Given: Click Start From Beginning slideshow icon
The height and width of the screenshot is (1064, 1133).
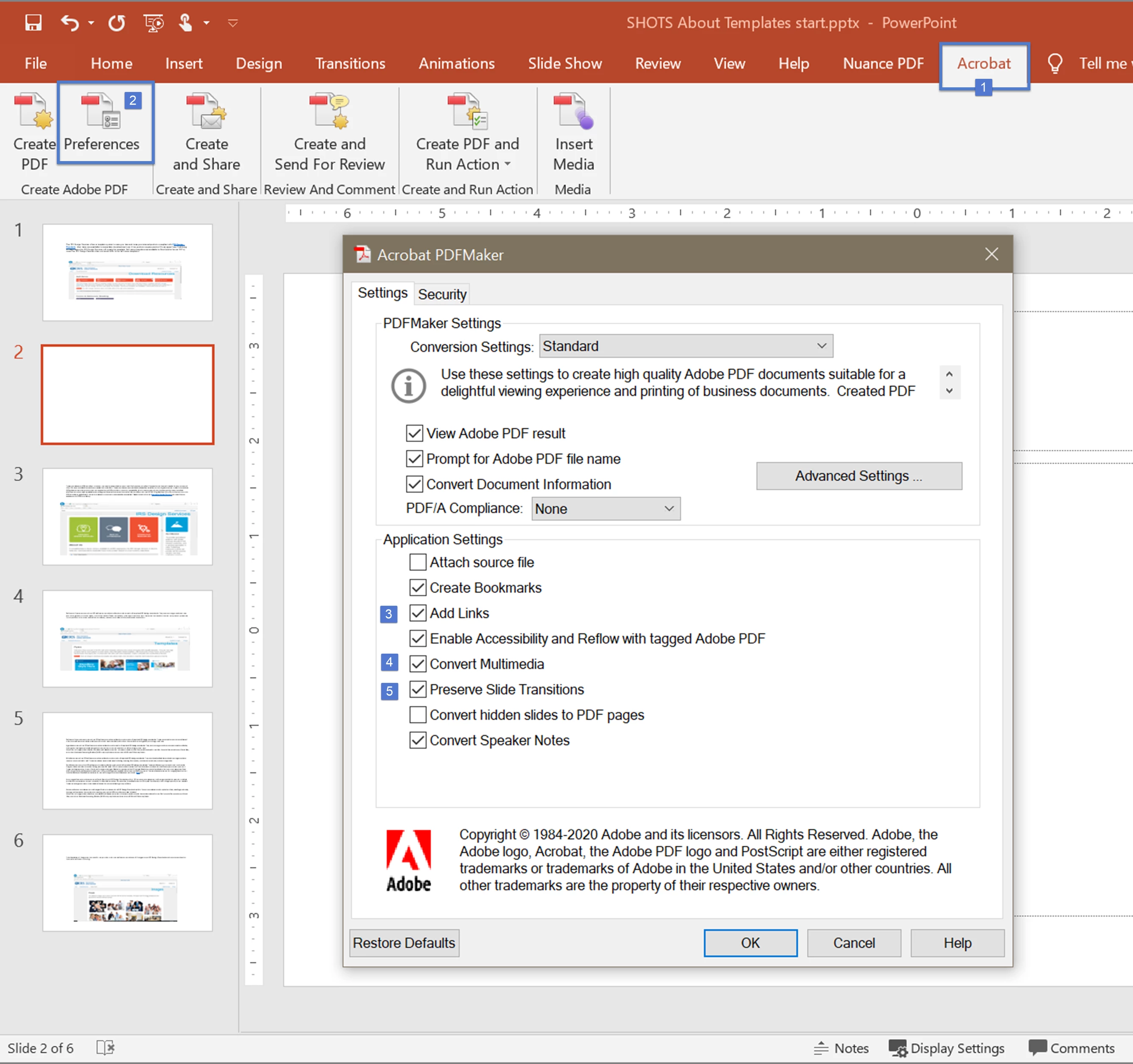Looking at the screenshot, I should (x=153, y=23).
